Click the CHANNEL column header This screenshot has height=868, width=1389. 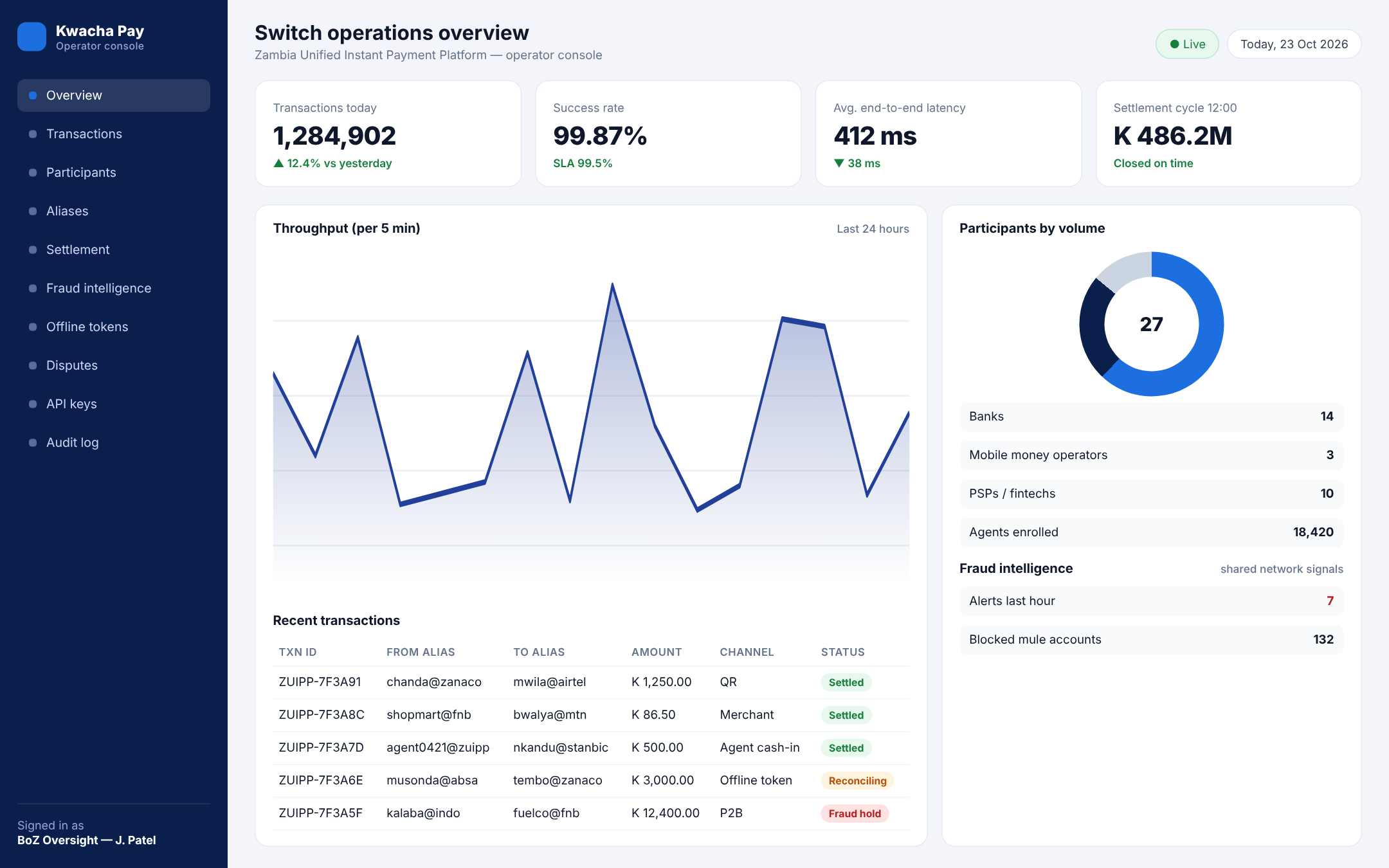(747, 652)
